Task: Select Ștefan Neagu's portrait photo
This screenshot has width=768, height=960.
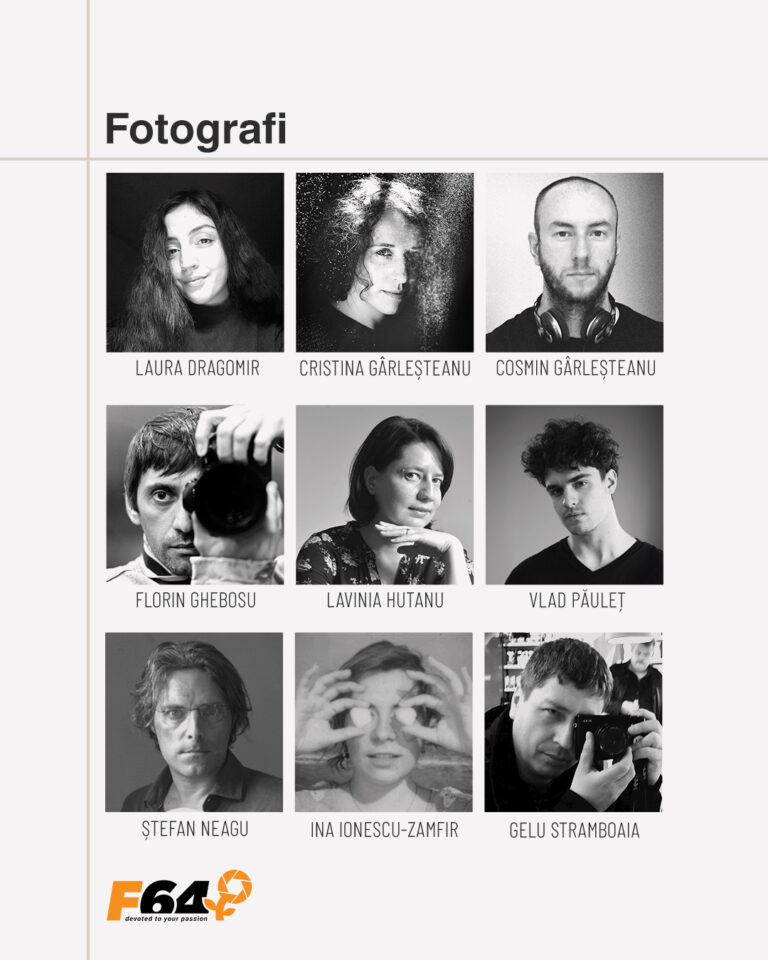Action: (x=194, y=722)
